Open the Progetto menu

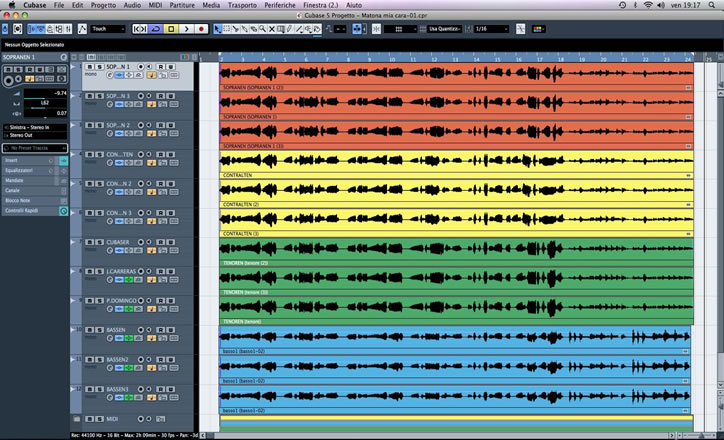click(103, 5)
